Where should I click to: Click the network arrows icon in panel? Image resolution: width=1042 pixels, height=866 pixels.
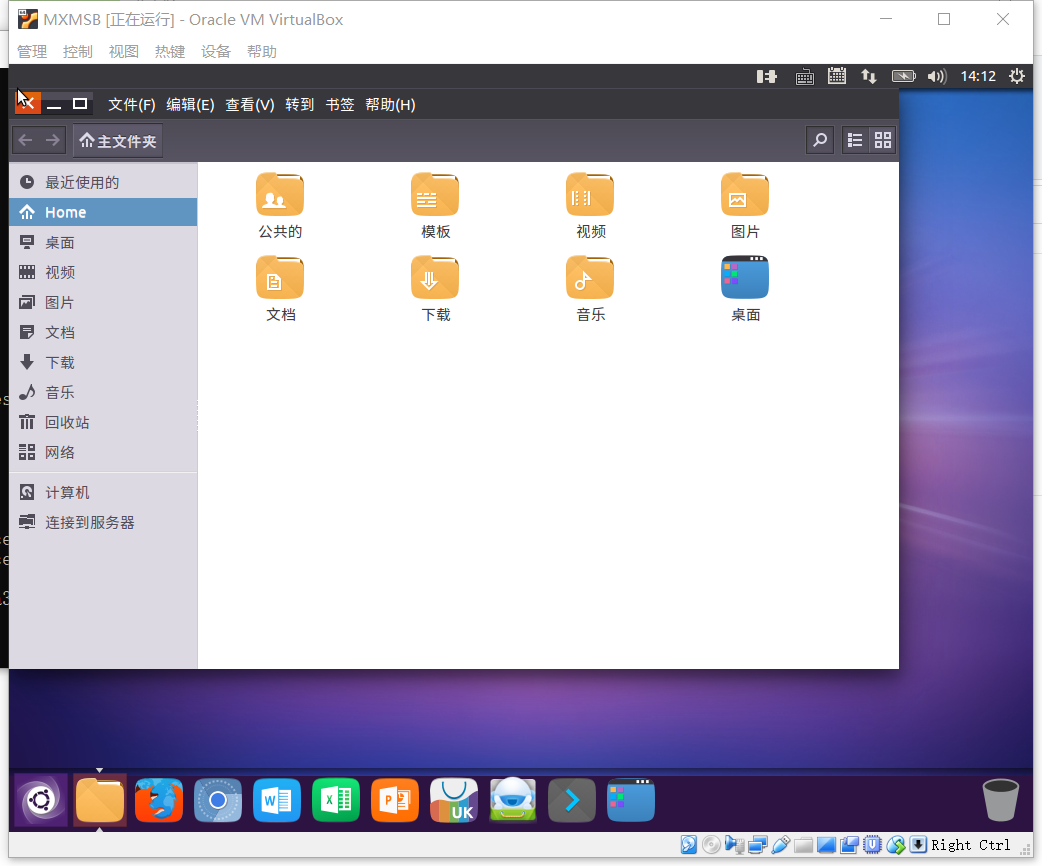point(869,76)
